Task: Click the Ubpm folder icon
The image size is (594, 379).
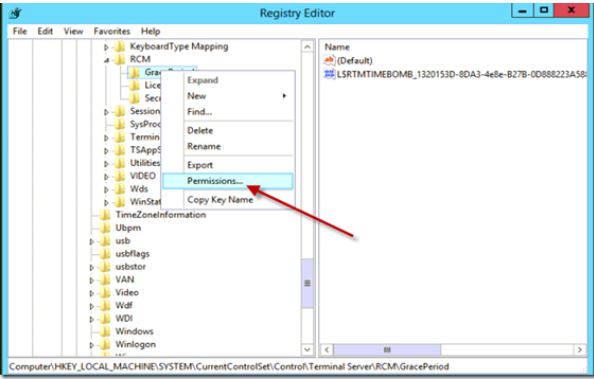Action: (x=105, y=228)
